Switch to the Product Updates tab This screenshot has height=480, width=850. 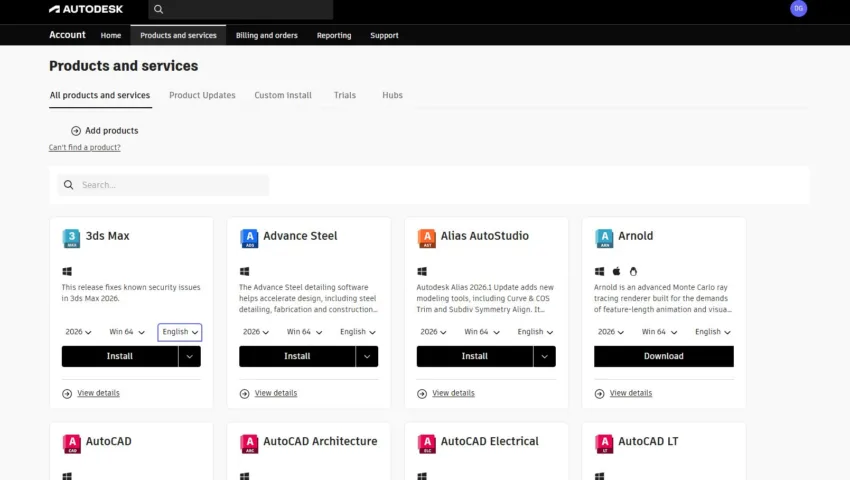click(x=202, y=95)
